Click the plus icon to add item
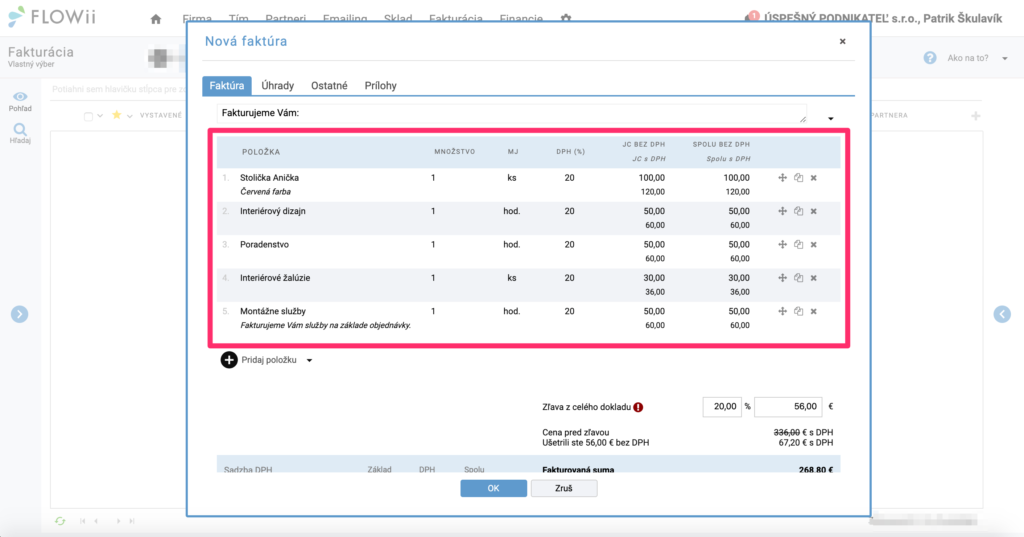Image resolution: width=1024 pixels, height=537 pixels. tap(229, 360)
